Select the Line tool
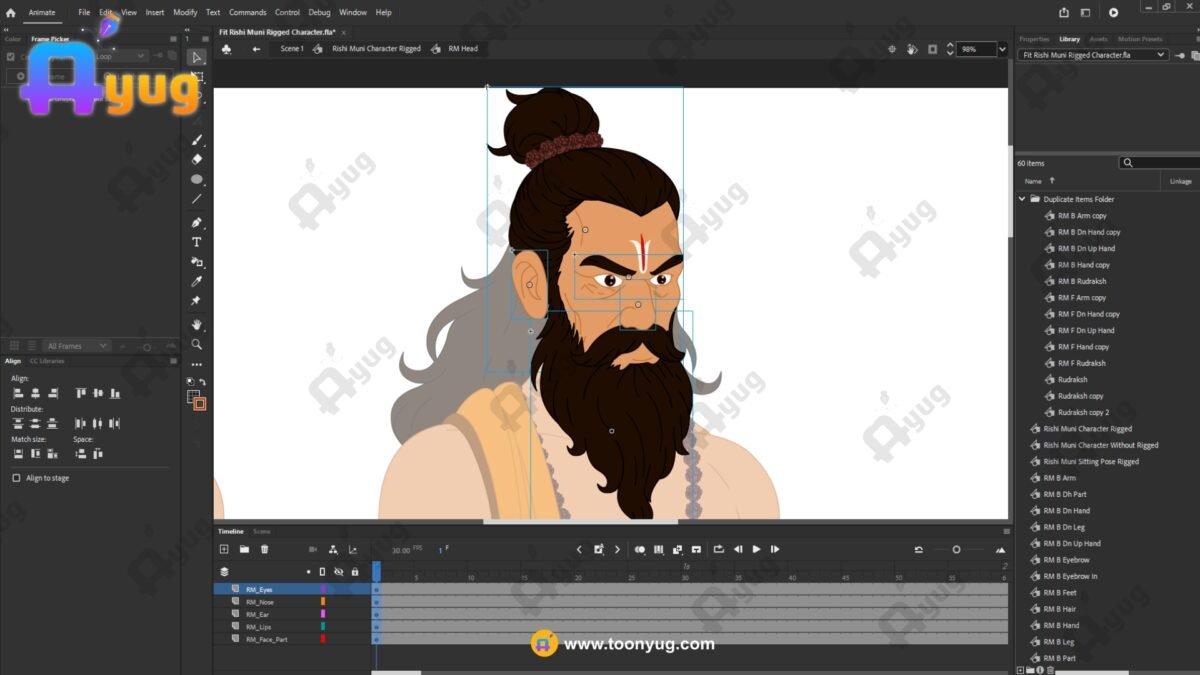1200x675 pixels. (197, 200)
